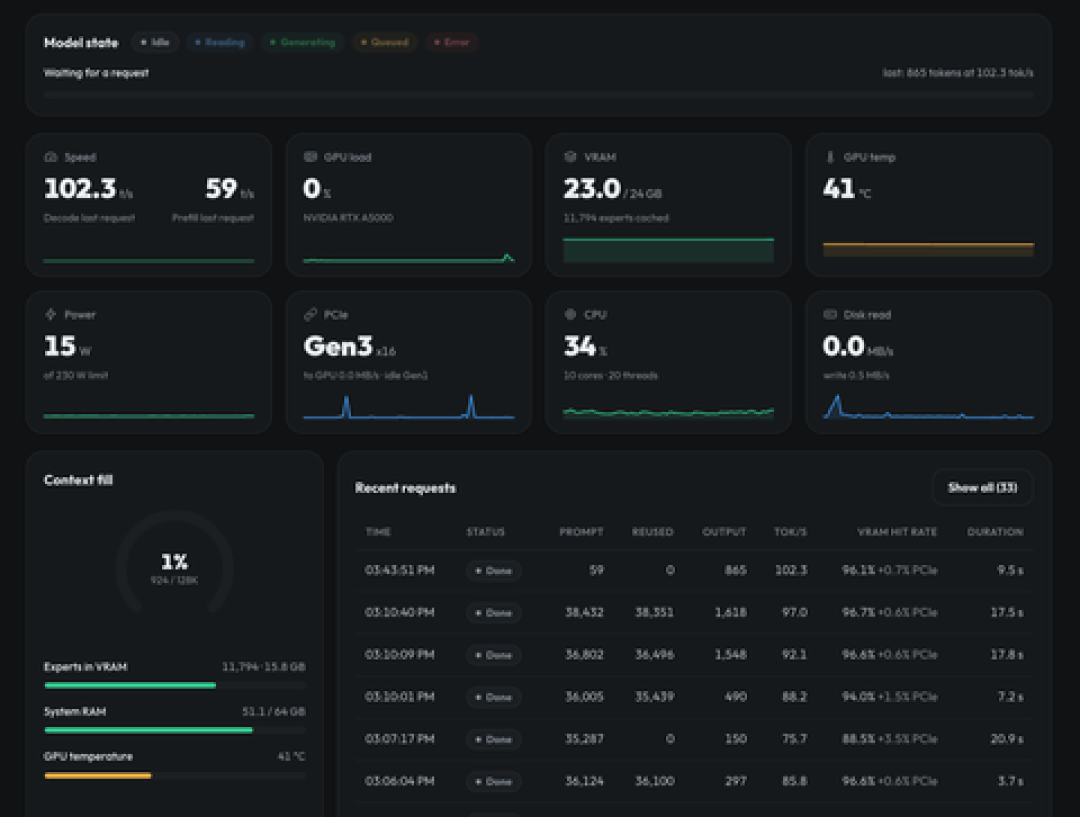Image resolution: width=1080 pixels, height=817 pixels.
Task: Click the Disk read sparkline chart
Action: (928, 406)
